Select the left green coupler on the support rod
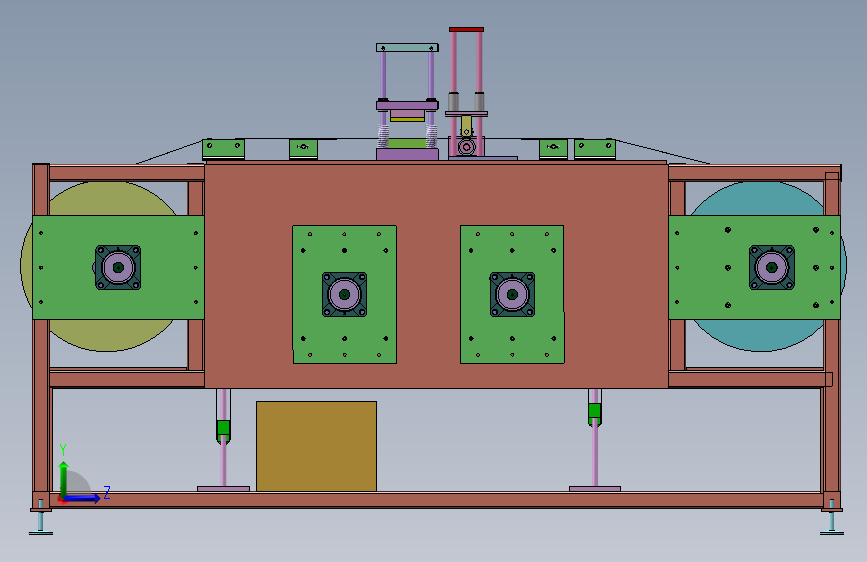 pos(223,428)
